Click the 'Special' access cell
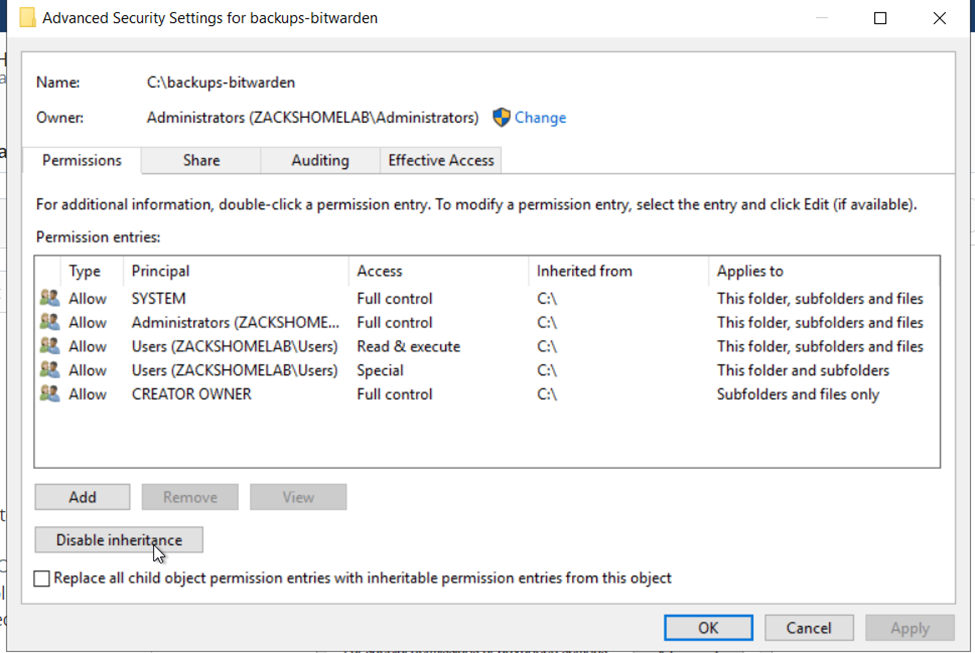Screen dimensions: 975x653 point(380,370)
